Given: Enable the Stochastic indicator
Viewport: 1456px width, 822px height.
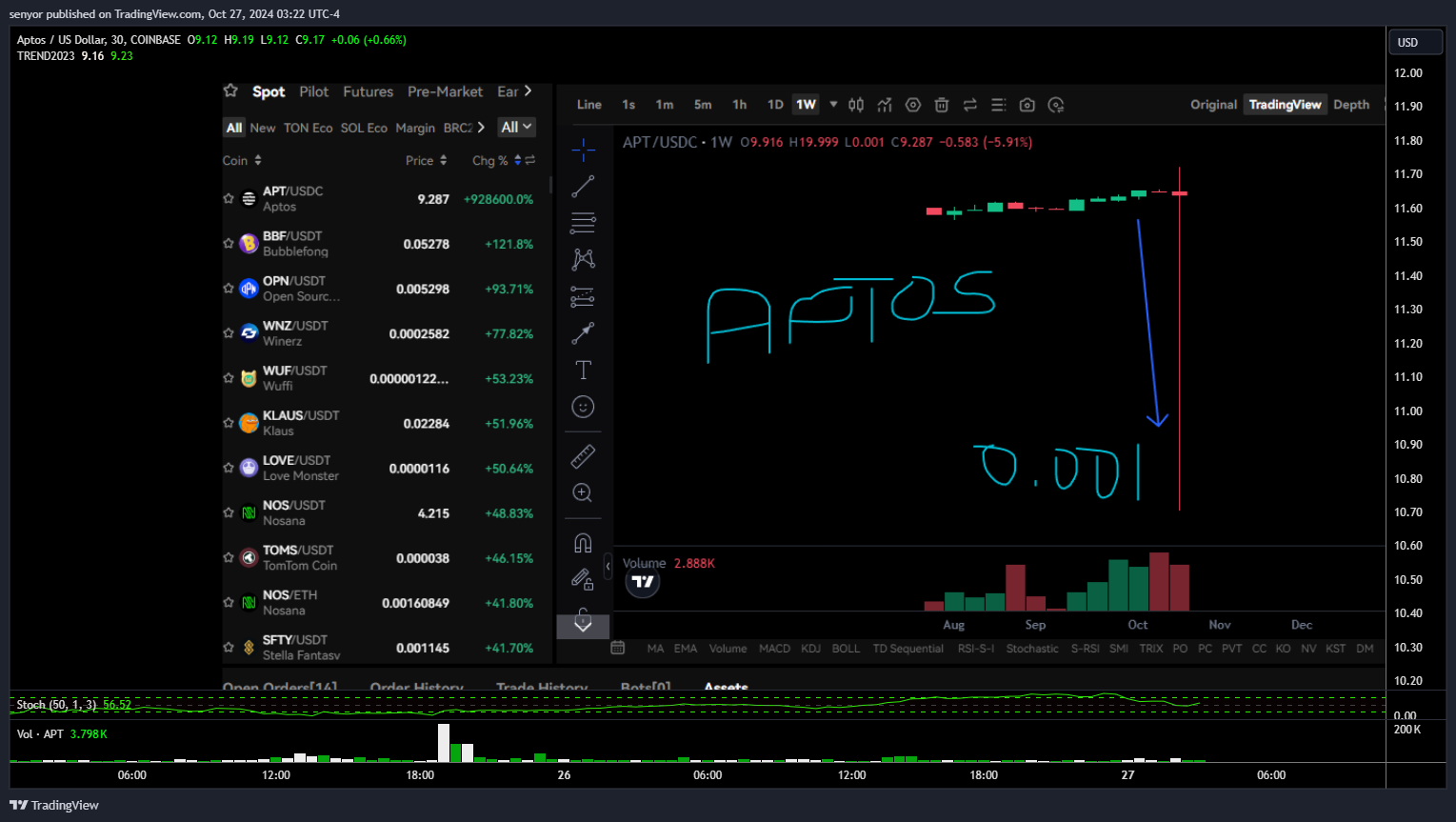Looking at the screenshot, I should (x=1032, y=649).
